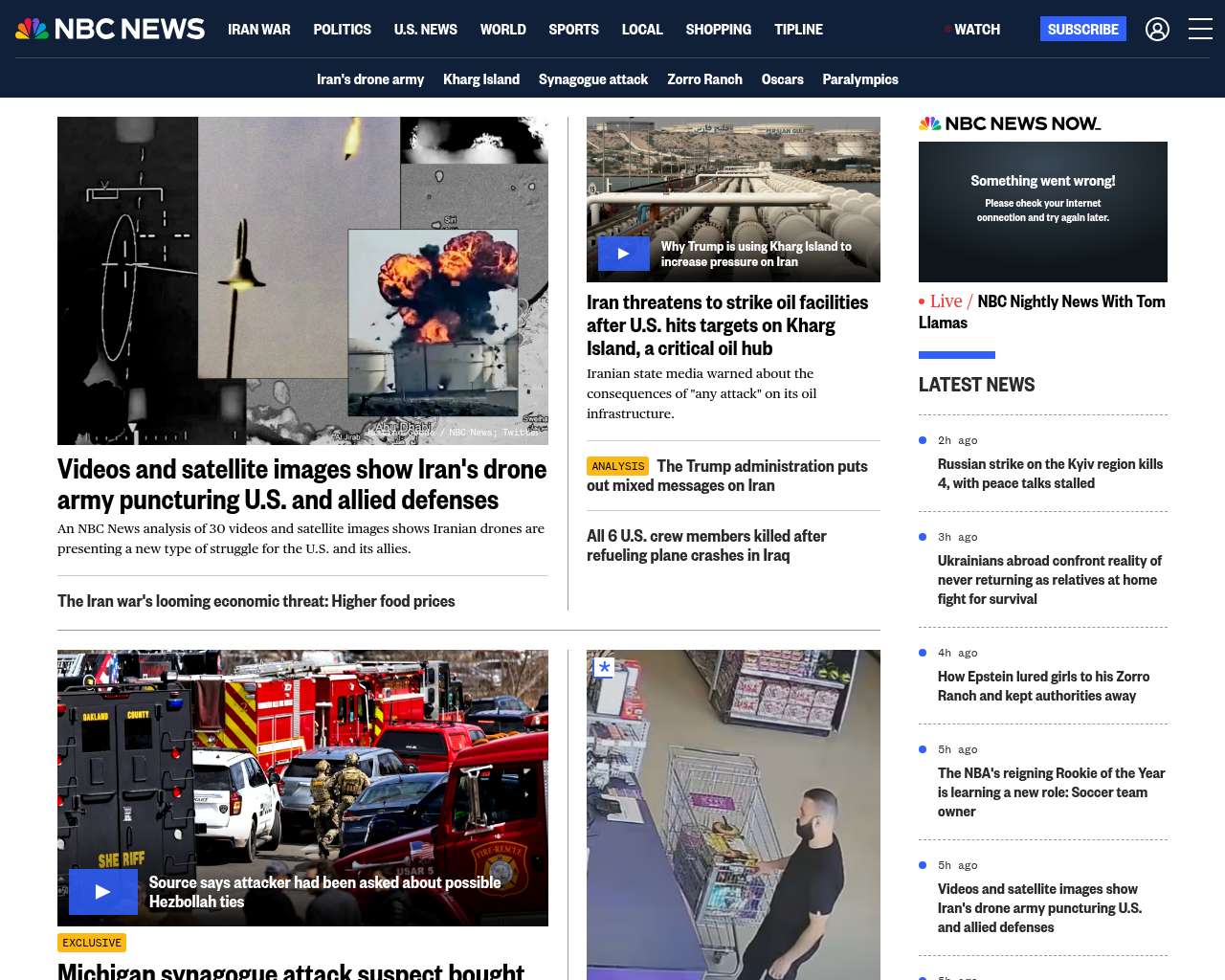This screenshot has width=1225, height=980.
Task: Click the save star icon on shopping image
Action: click(604, 667)
